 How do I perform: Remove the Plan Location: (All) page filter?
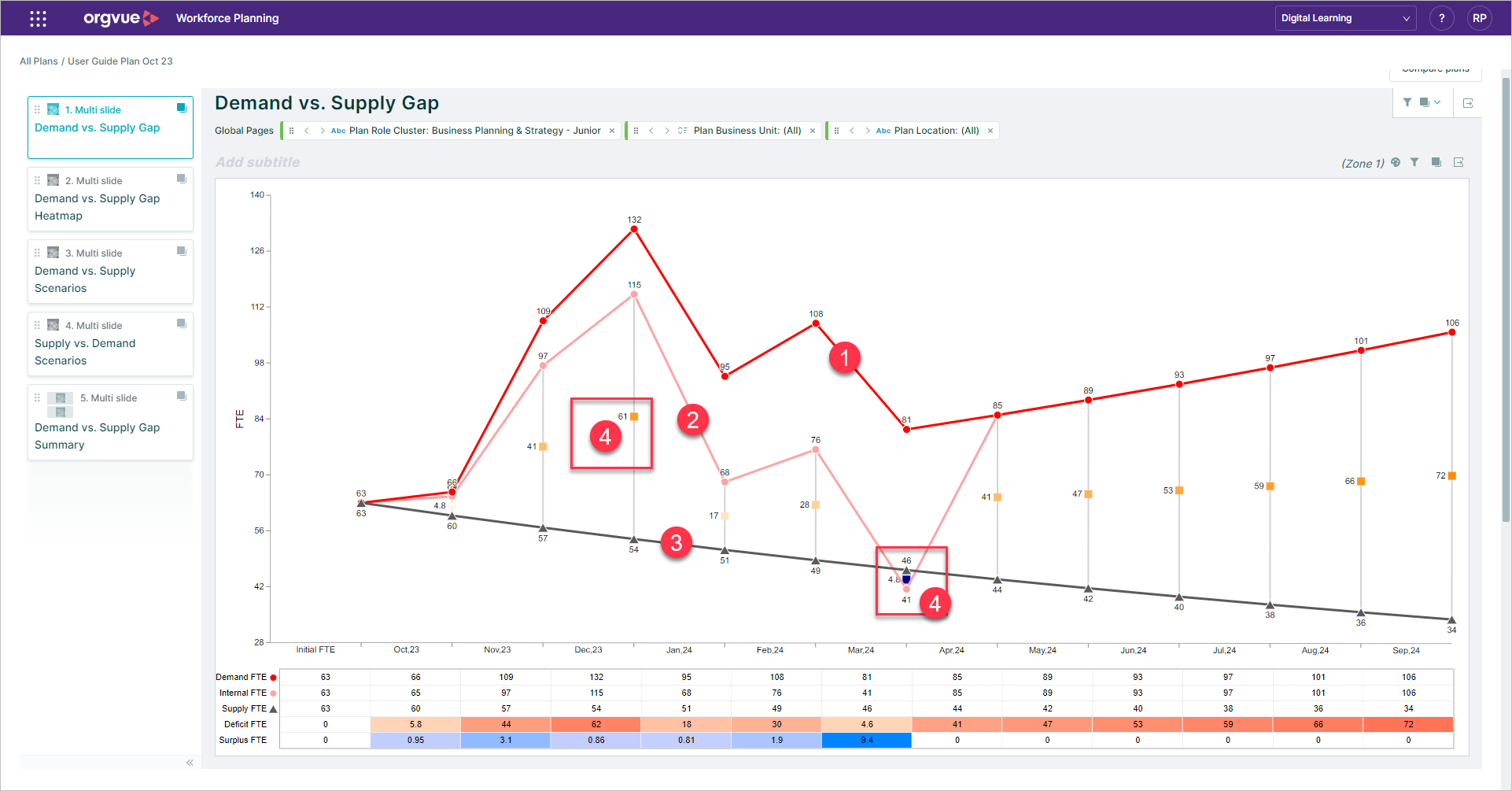click(990, 130)
